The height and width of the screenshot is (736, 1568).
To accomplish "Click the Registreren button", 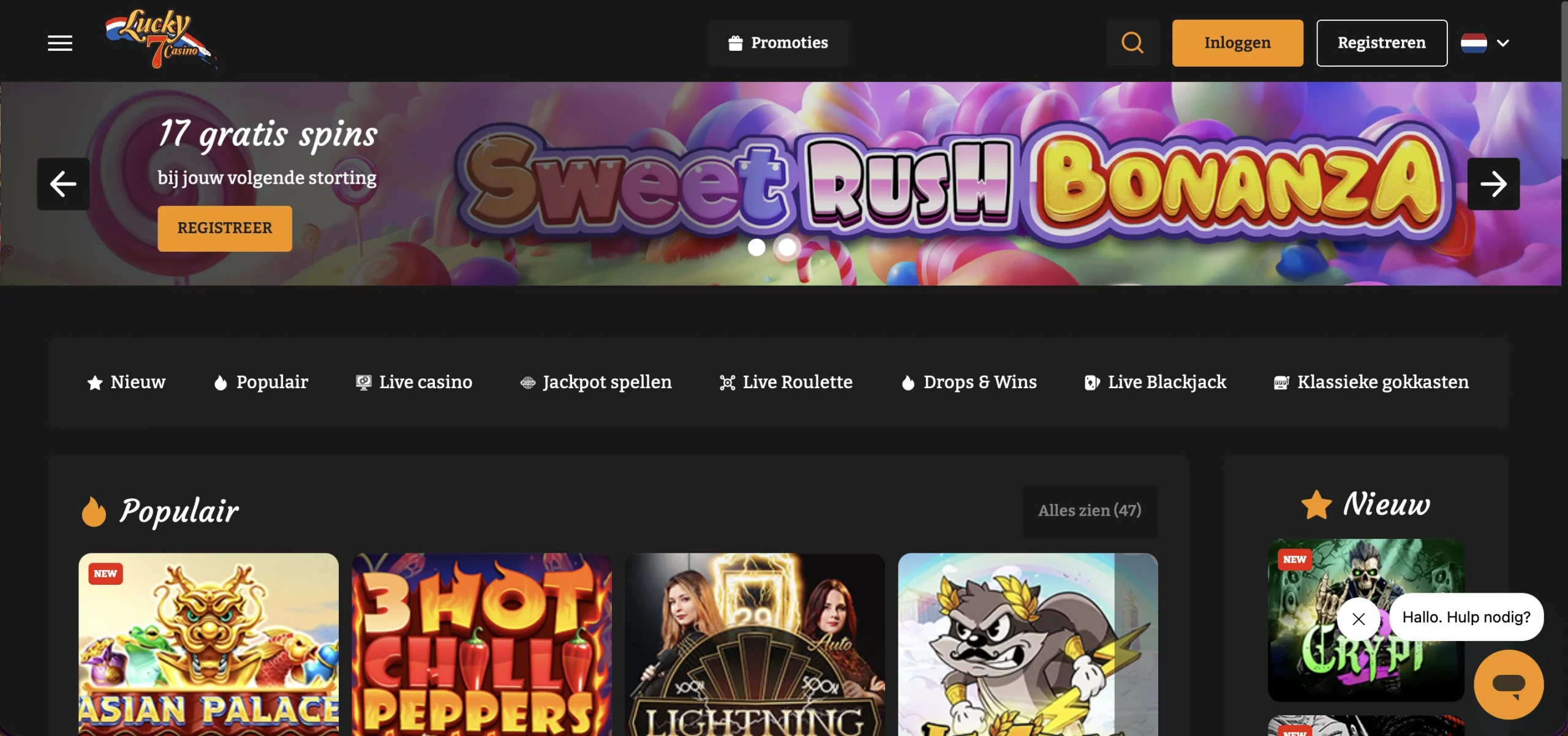I will pos(1382,43).
